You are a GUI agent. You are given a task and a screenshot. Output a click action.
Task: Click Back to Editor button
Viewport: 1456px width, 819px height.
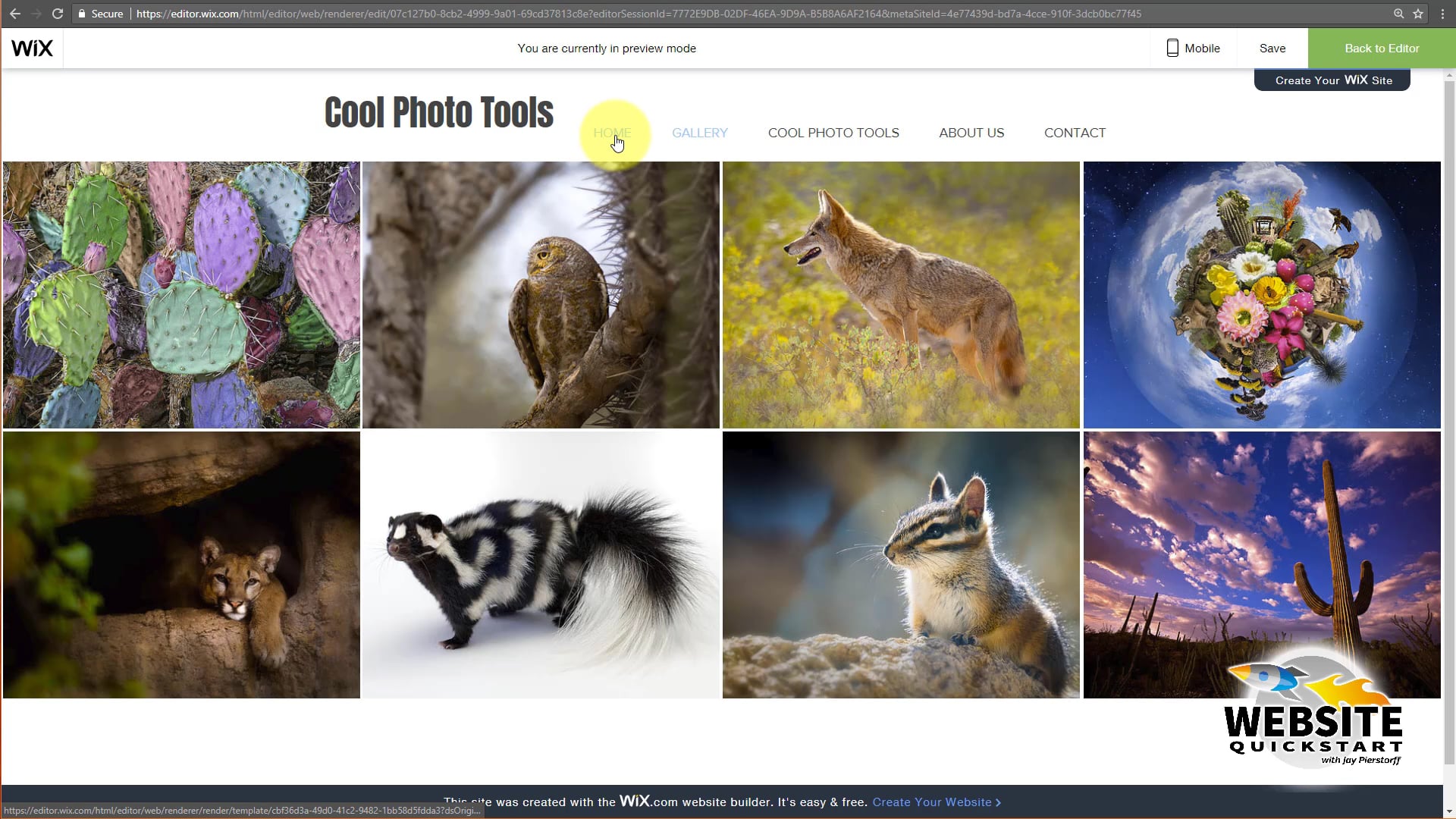click(1381, 48)
